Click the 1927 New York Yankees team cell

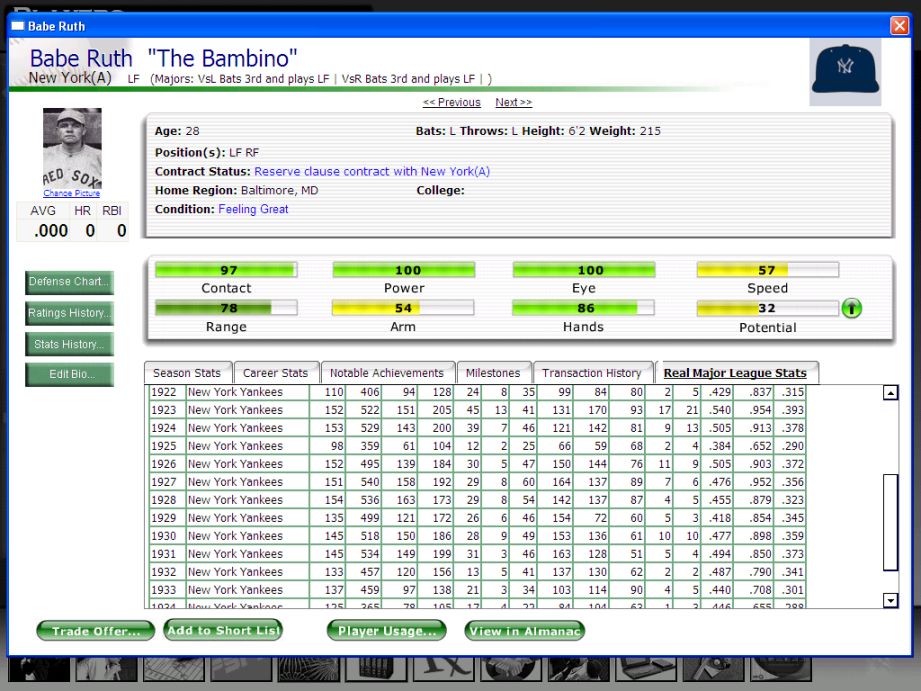[x=248, y=482]
